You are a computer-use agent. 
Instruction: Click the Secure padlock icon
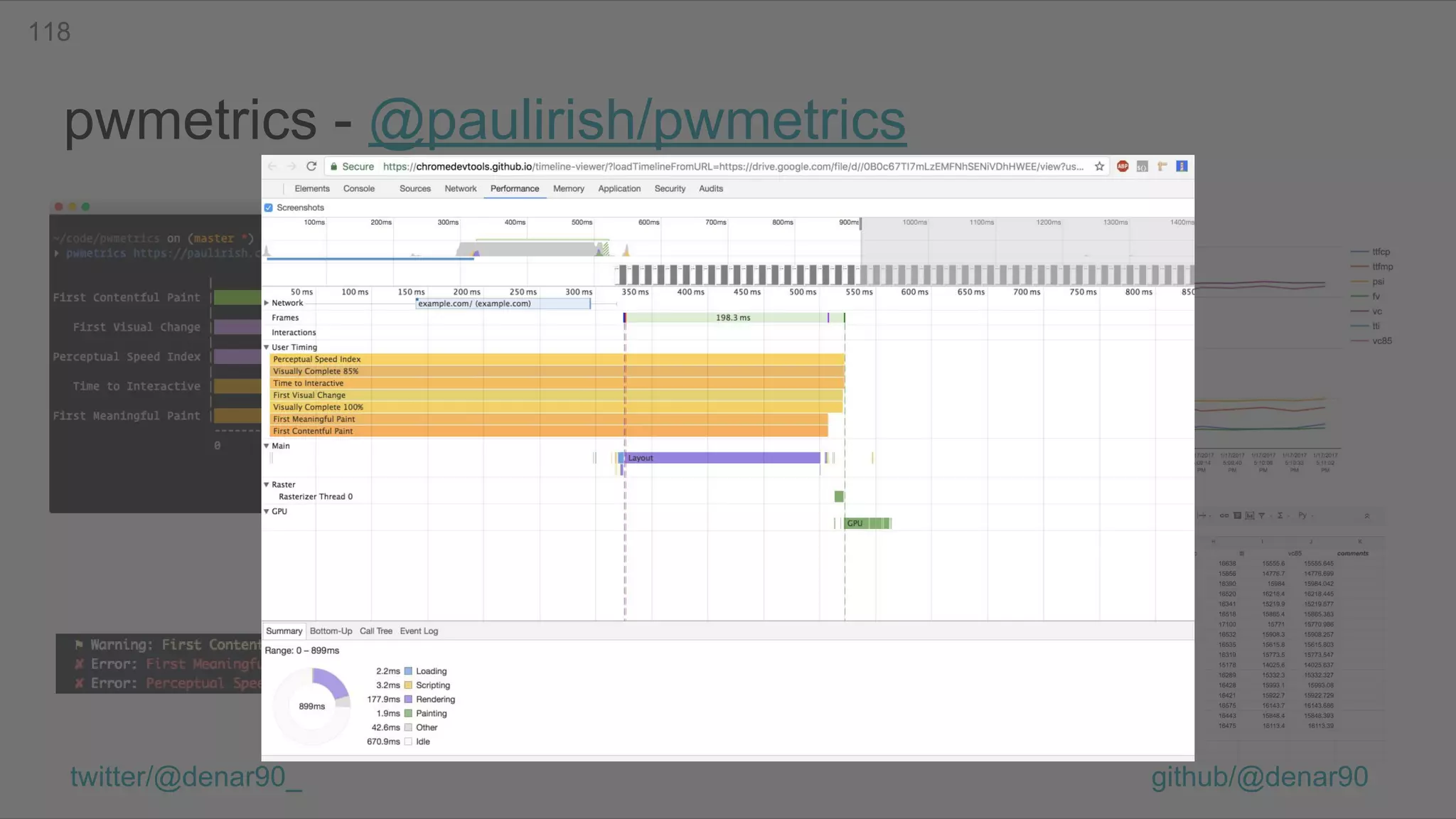point(333,166)
